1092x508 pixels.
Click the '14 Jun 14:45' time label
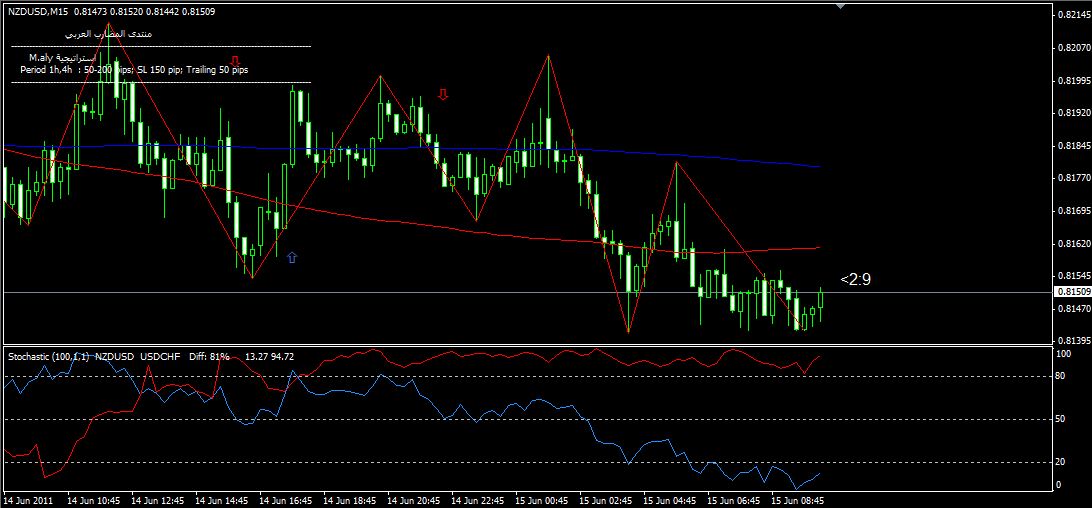coord(221,500)
